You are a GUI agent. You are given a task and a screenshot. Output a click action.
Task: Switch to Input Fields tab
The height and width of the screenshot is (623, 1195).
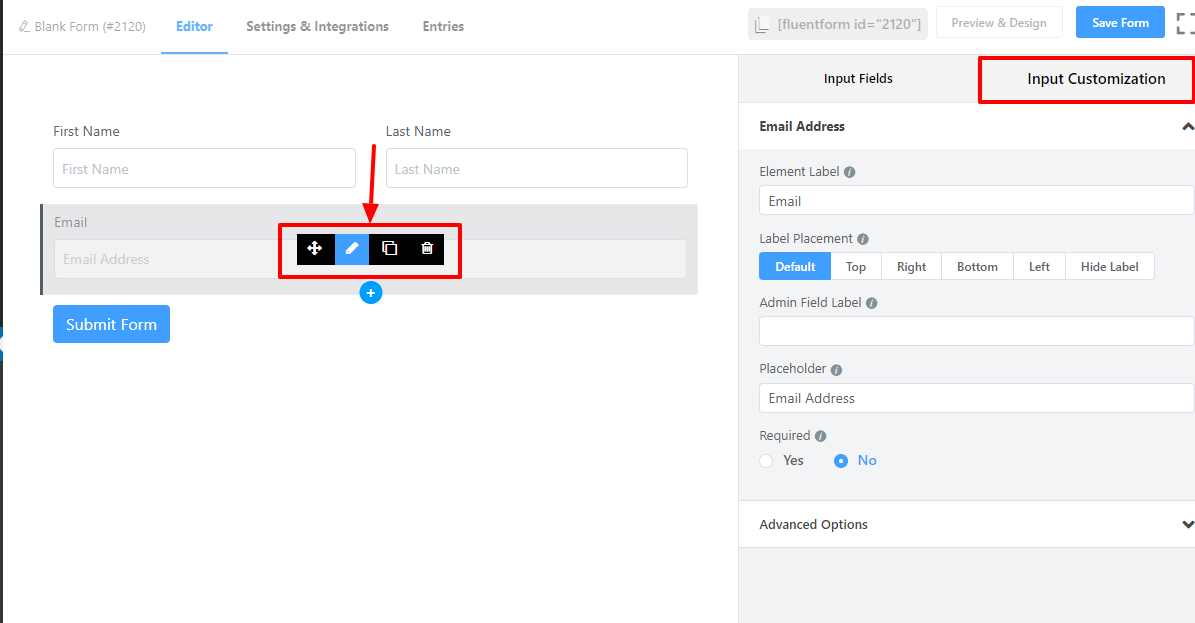tap(858, 79)
